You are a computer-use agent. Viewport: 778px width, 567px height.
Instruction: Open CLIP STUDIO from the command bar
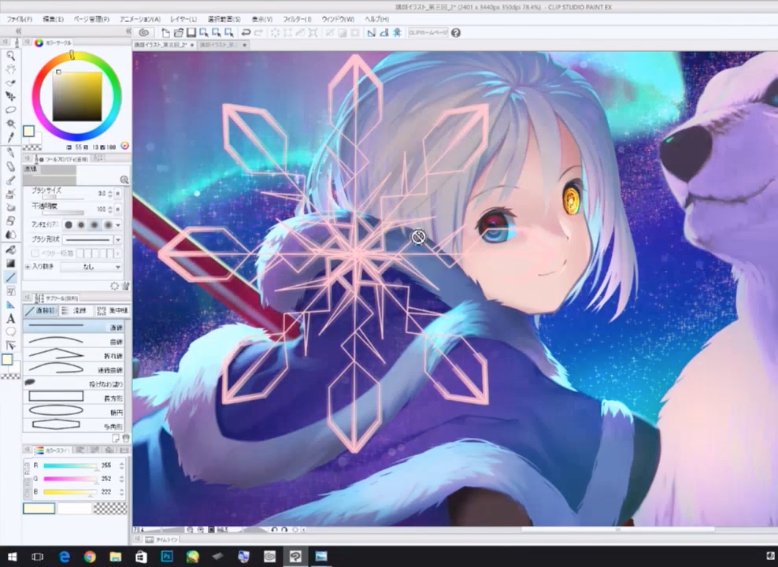[x=144, y=33]
